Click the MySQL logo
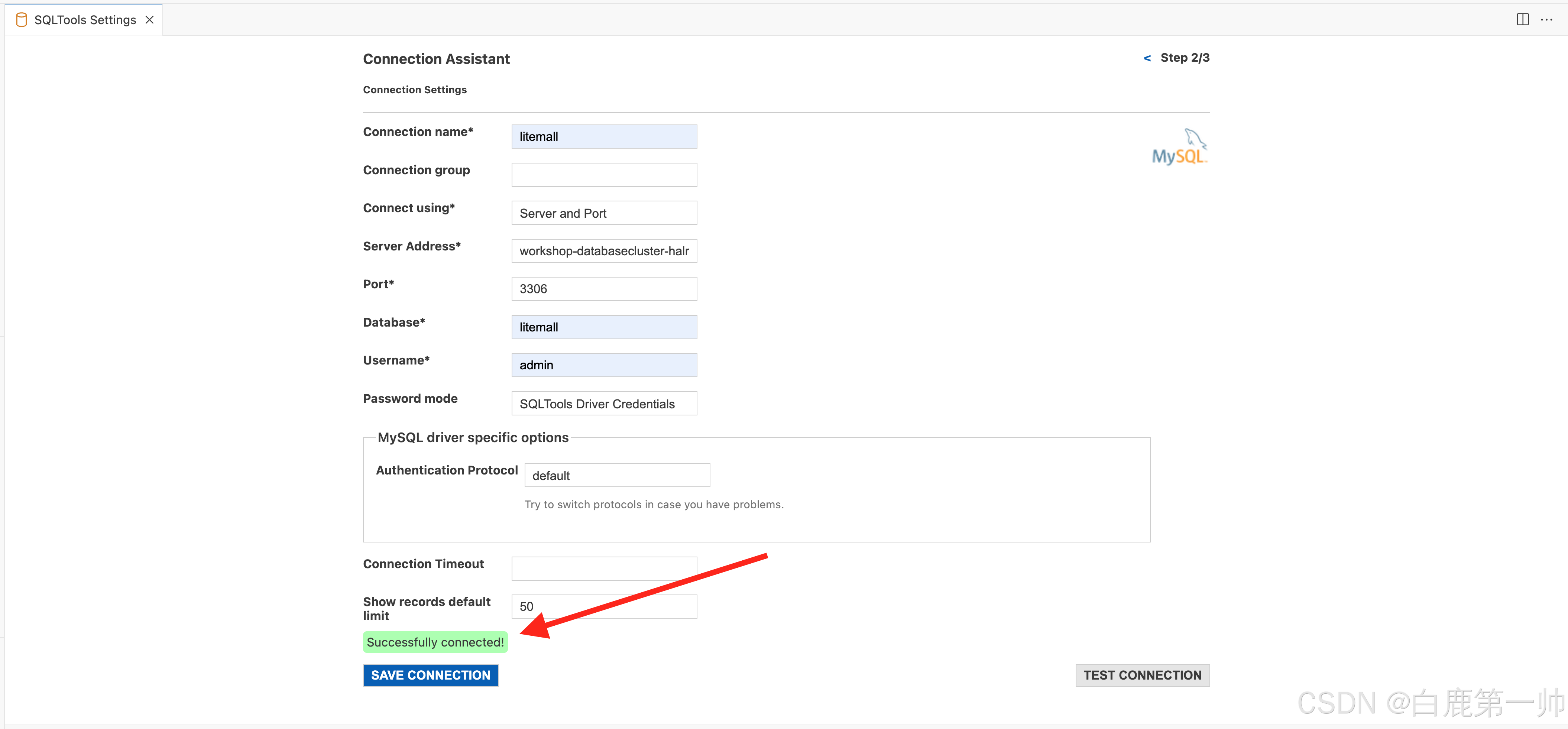 coord(1179,147)
